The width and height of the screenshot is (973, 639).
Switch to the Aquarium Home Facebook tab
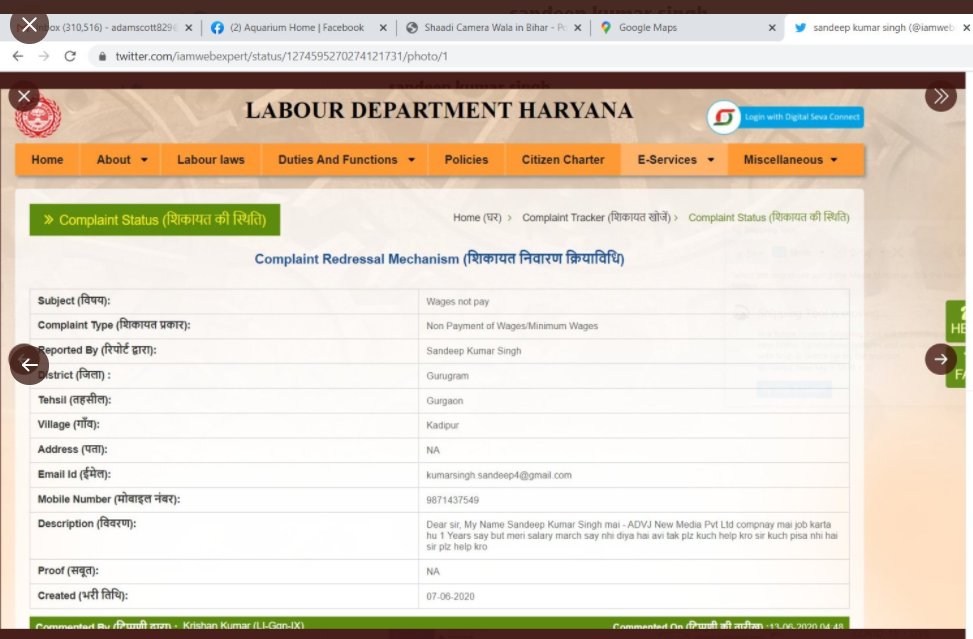click(x=297, y=27)
